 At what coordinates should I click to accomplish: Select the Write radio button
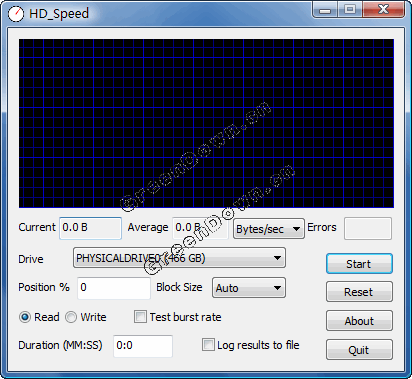tap(71, 317)
